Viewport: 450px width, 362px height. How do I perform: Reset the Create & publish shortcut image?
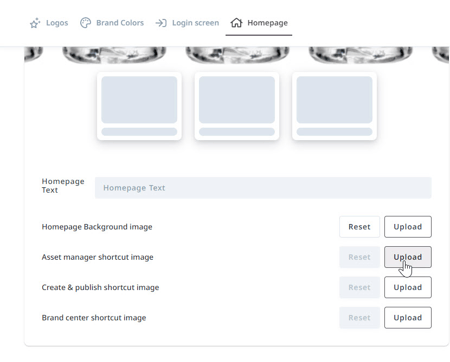pyautogui.click(x=359, y=287)
